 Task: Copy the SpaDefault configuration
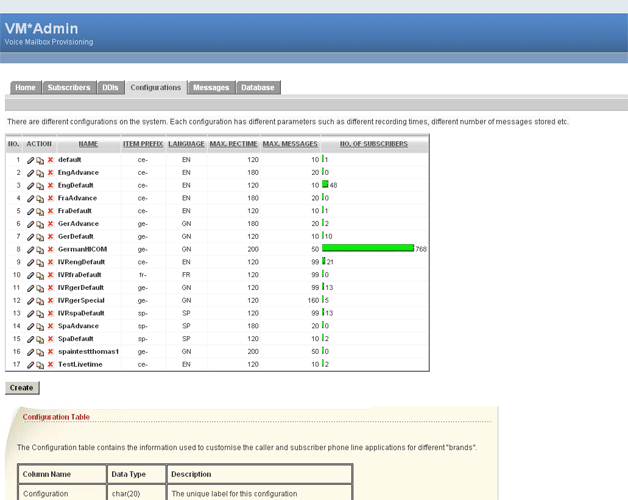[x=40, y=339]
